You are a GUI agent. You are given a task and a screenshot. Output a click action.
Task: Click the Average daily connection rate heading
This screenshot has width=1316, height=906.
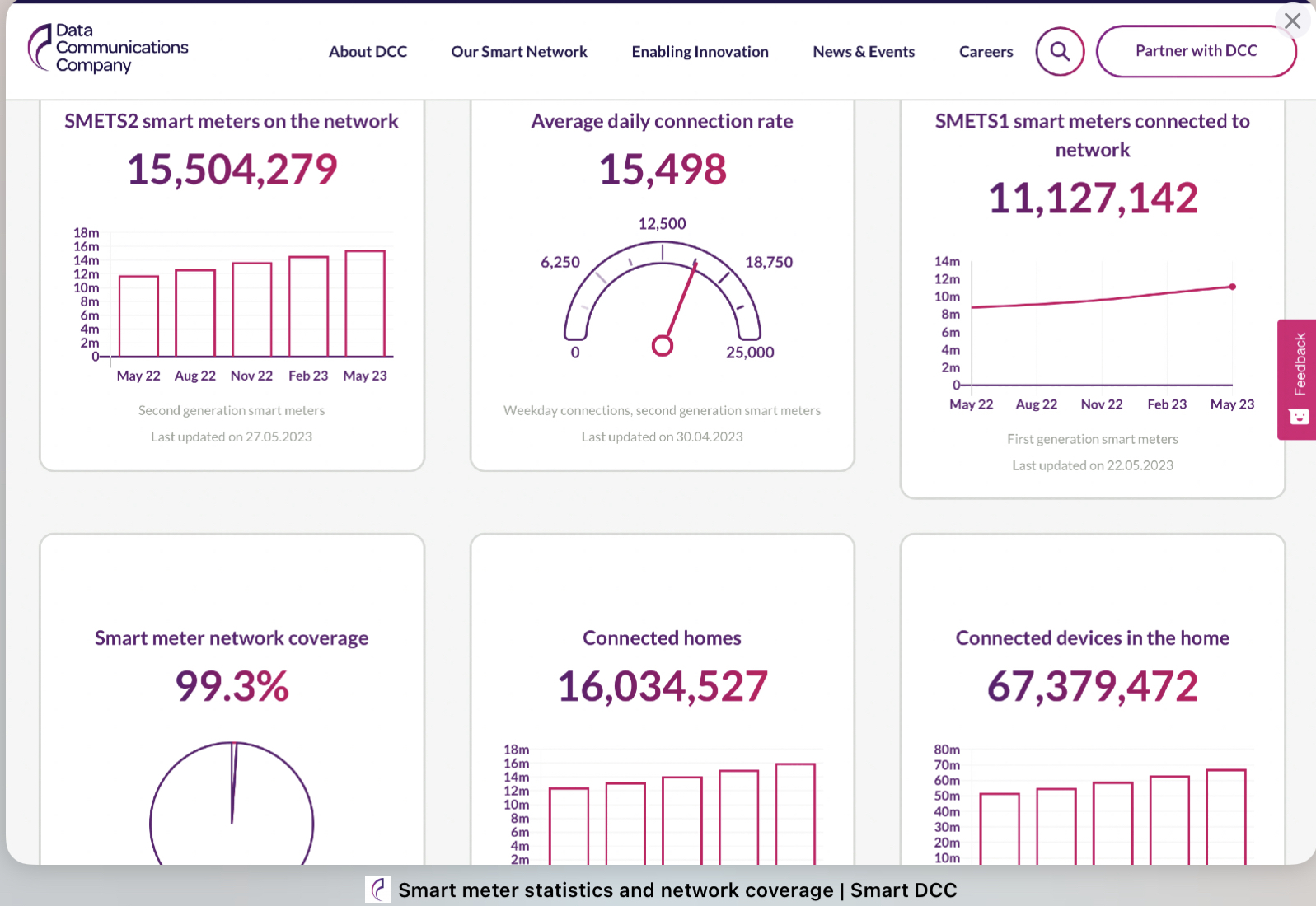coord(662,121)
